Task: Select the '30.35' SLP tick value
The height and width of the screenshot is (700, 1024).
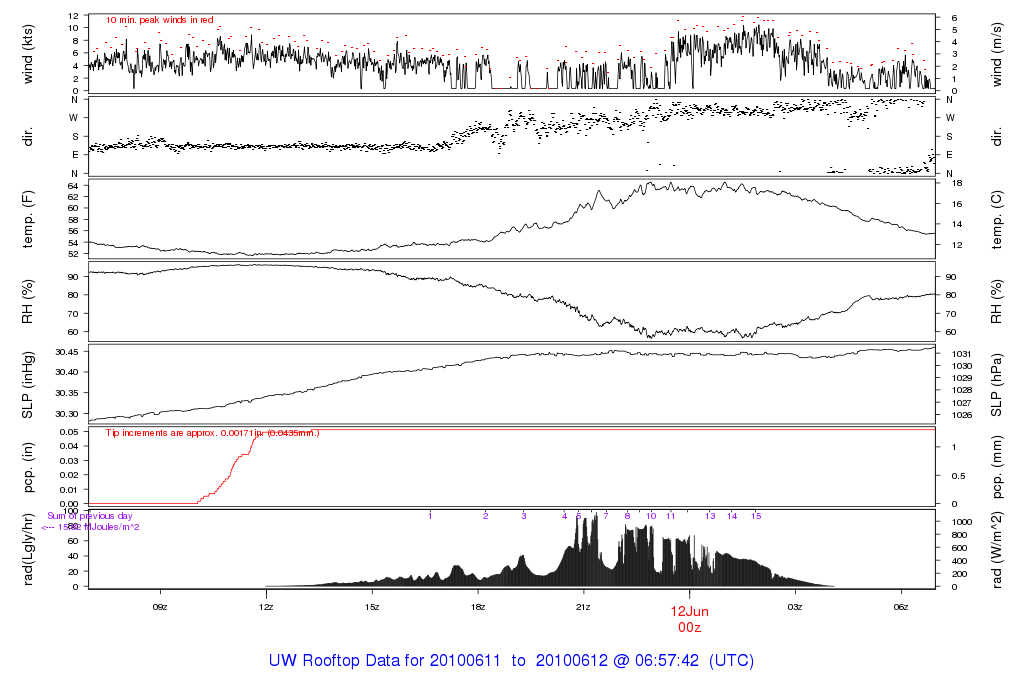Action: (x=67, y=393)
